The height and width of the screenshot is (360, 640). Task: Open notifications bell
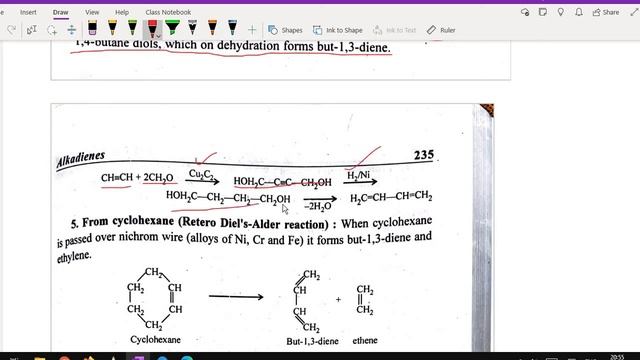click(x=579, y=12)
